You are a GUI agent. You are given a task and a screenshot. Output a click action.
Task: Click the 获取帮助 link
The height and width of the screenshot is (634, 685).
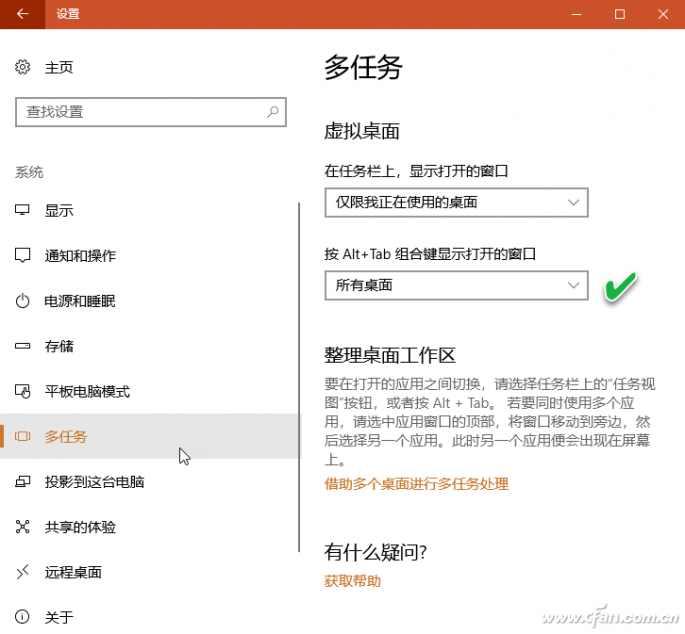(352, 581)
